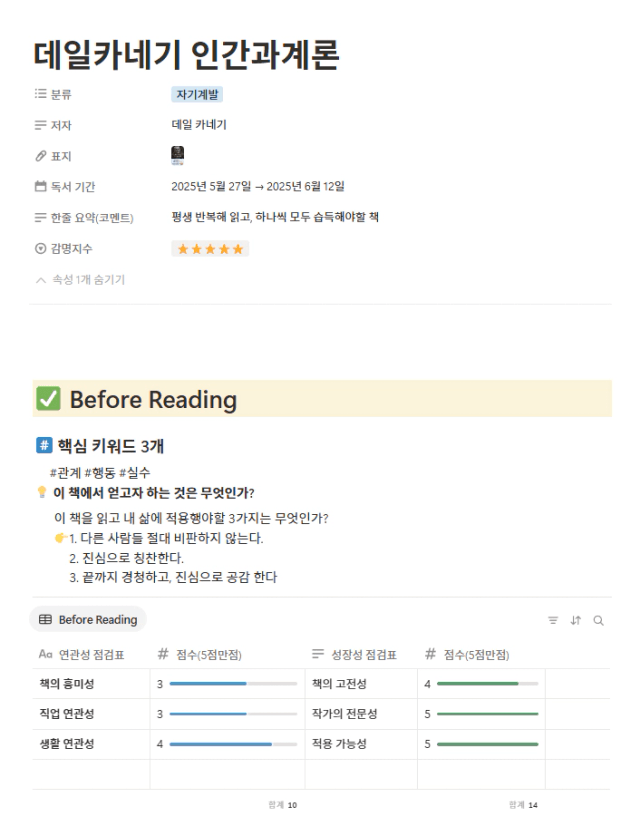Screen dimensions: 640x826
Task: Click the sort arrows icon
Action: tap(576, 620)
